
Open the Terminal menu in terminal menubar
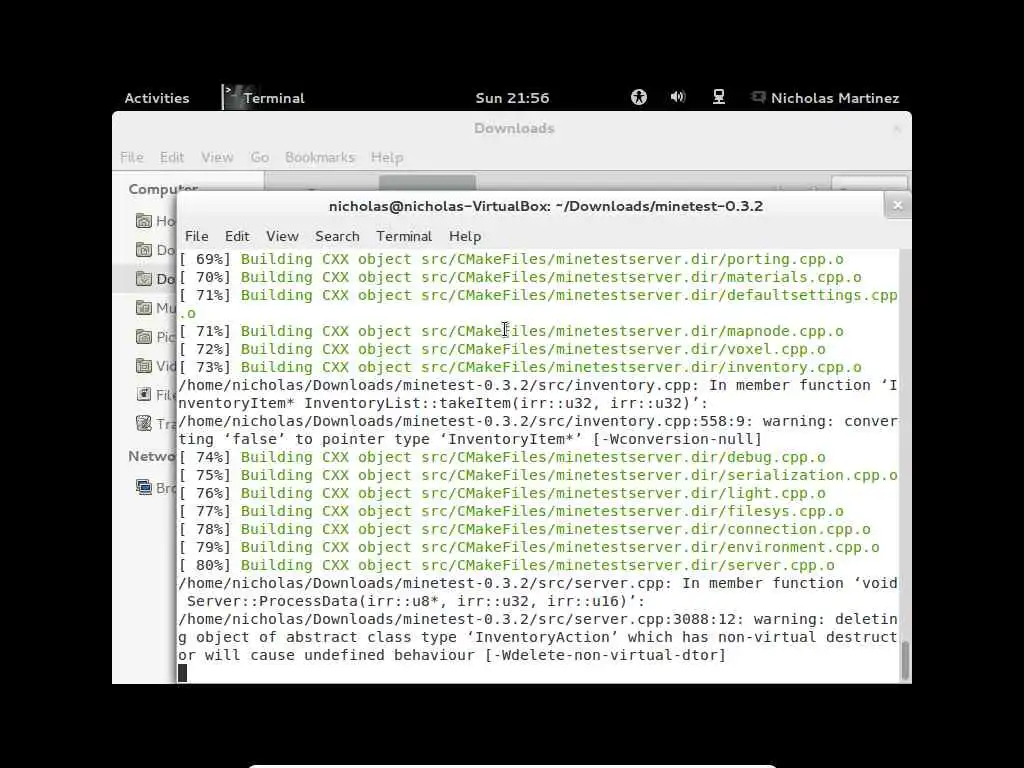(404, 236)
